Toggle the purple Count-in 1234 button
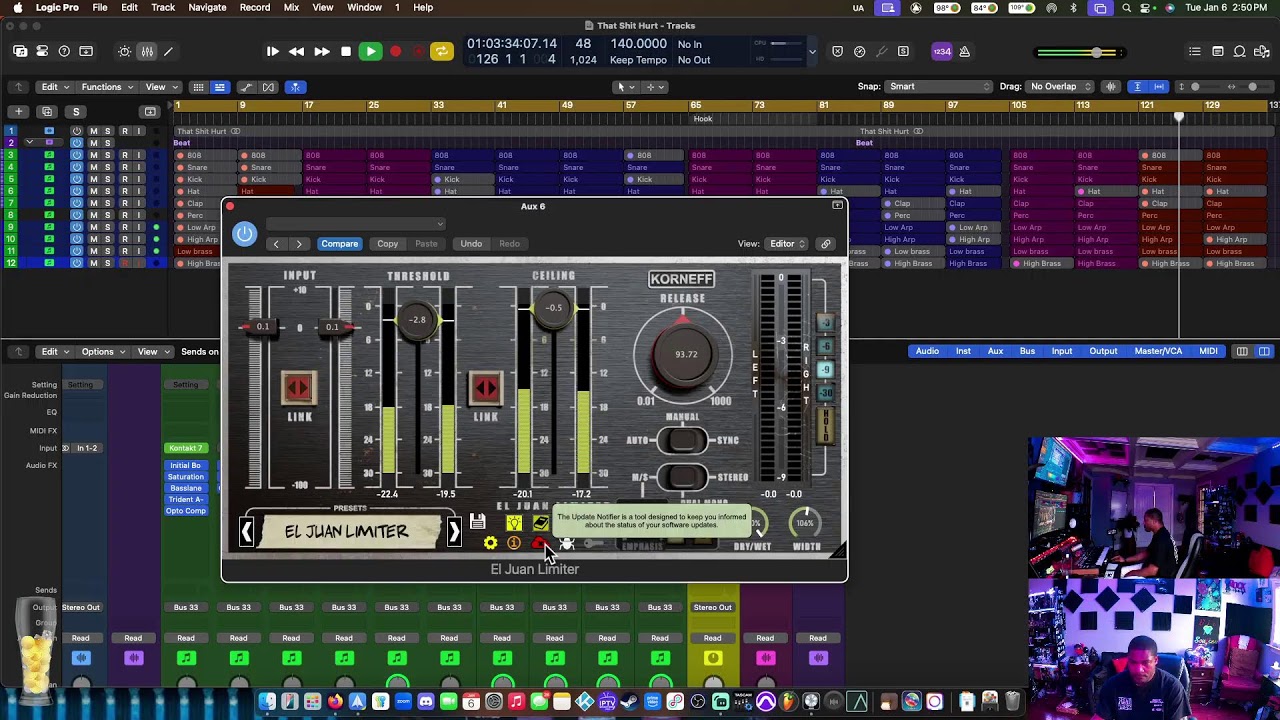The width and height of the screenshot is (1280, 720). click(942, 51)
